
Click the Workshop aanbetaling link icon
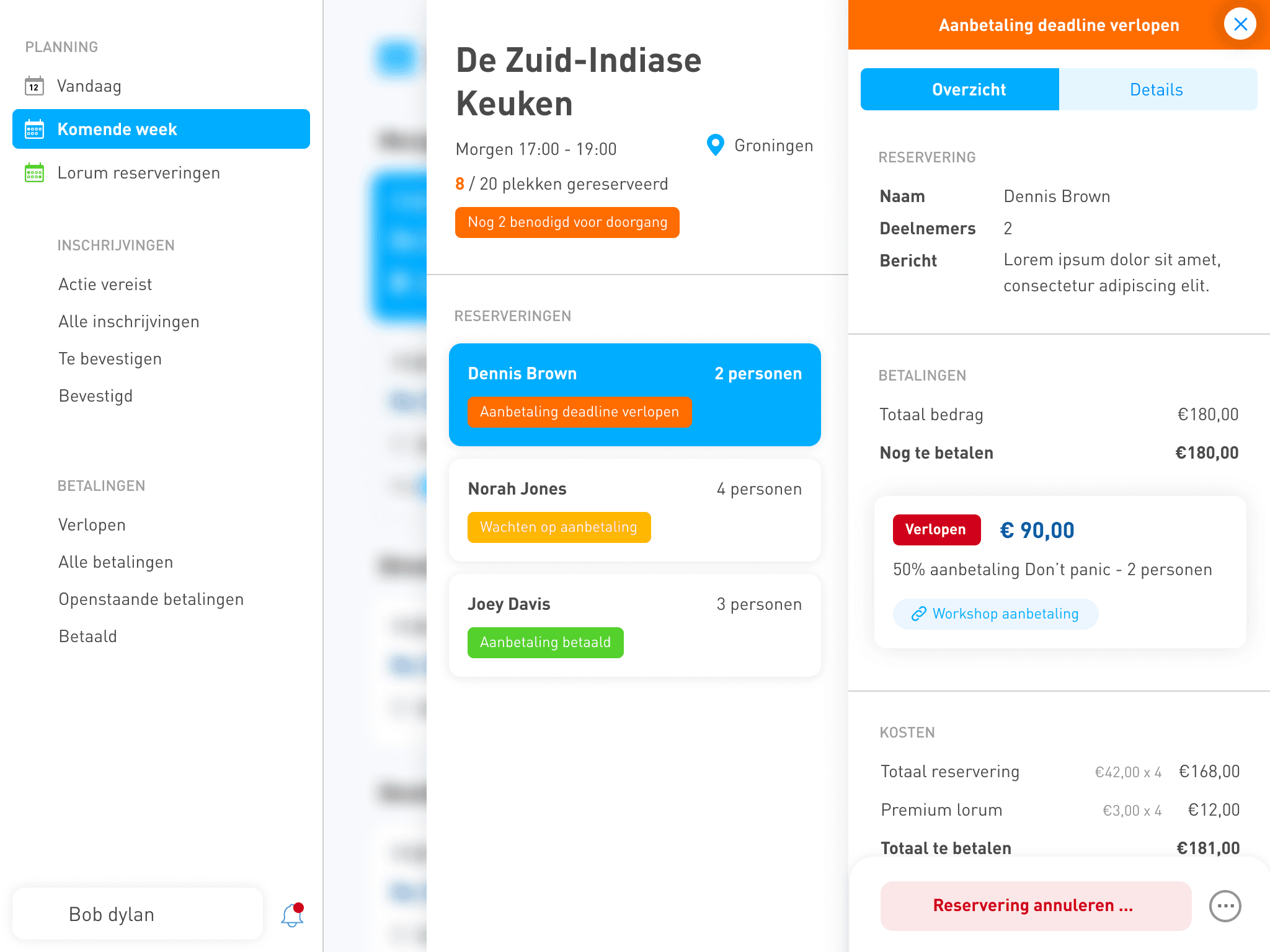tap(918, 614)
